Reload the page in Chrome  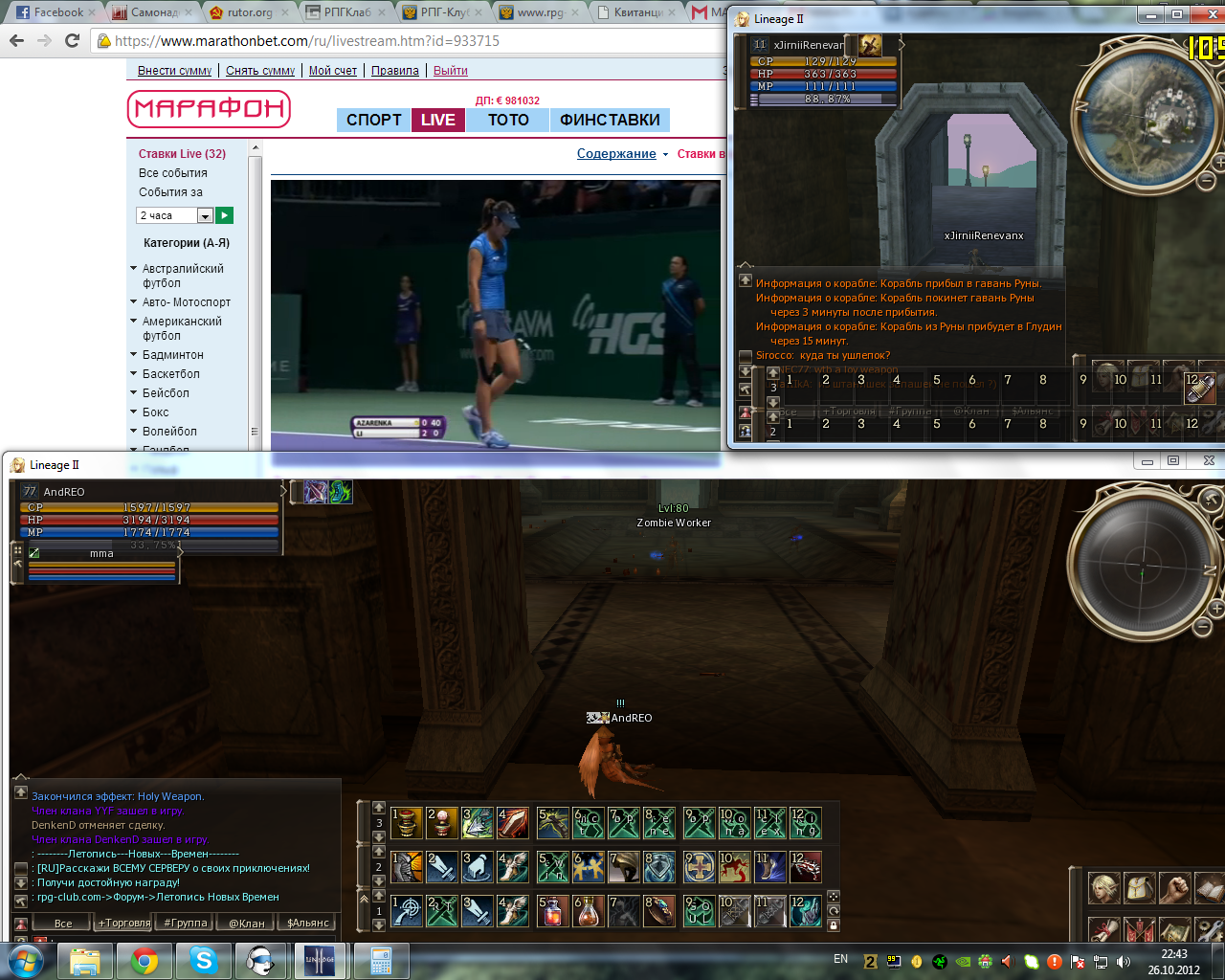tap(72, 40)
